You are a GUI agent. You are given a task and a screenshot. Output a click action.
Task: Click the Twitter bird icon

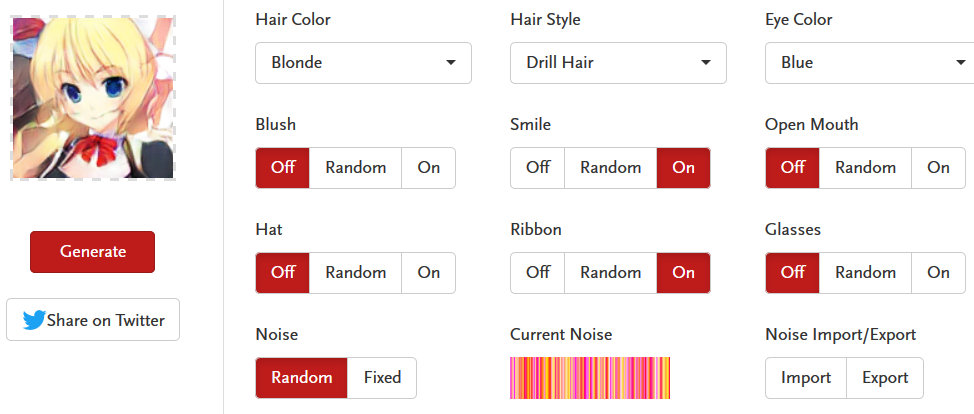34,320
